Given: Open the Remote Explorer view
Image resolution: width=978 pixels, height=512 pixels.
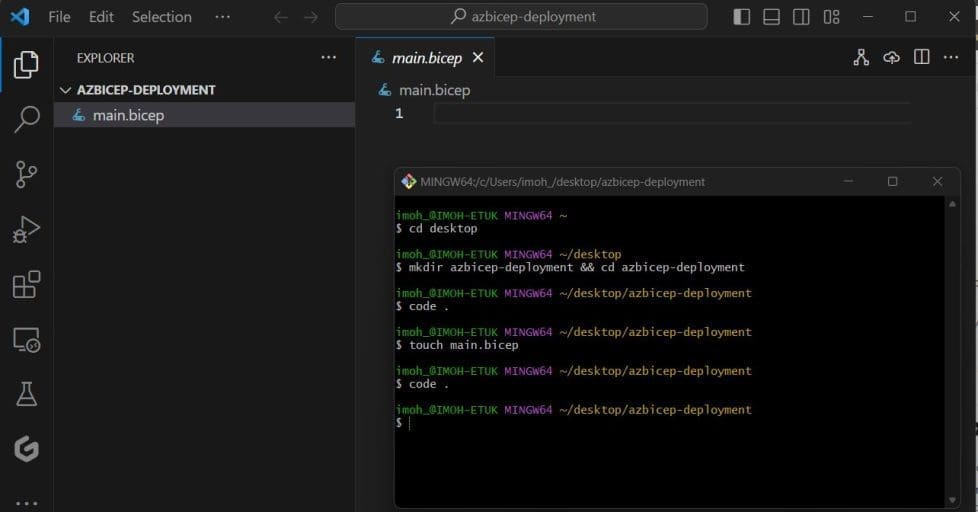Looking at the screenshot, I should coord(27,340).
